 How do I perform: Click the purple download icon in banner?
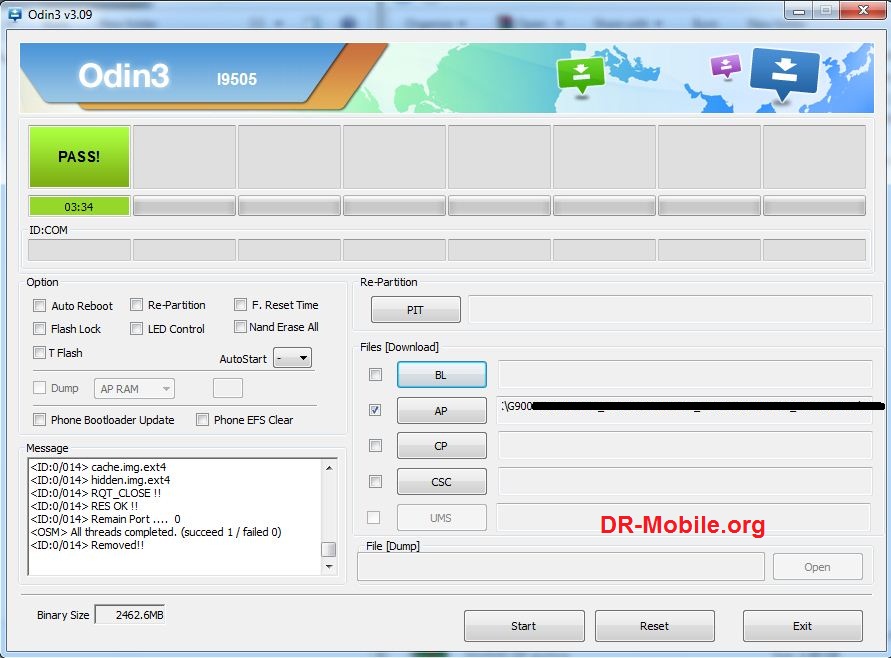click(x=726, y=66)
